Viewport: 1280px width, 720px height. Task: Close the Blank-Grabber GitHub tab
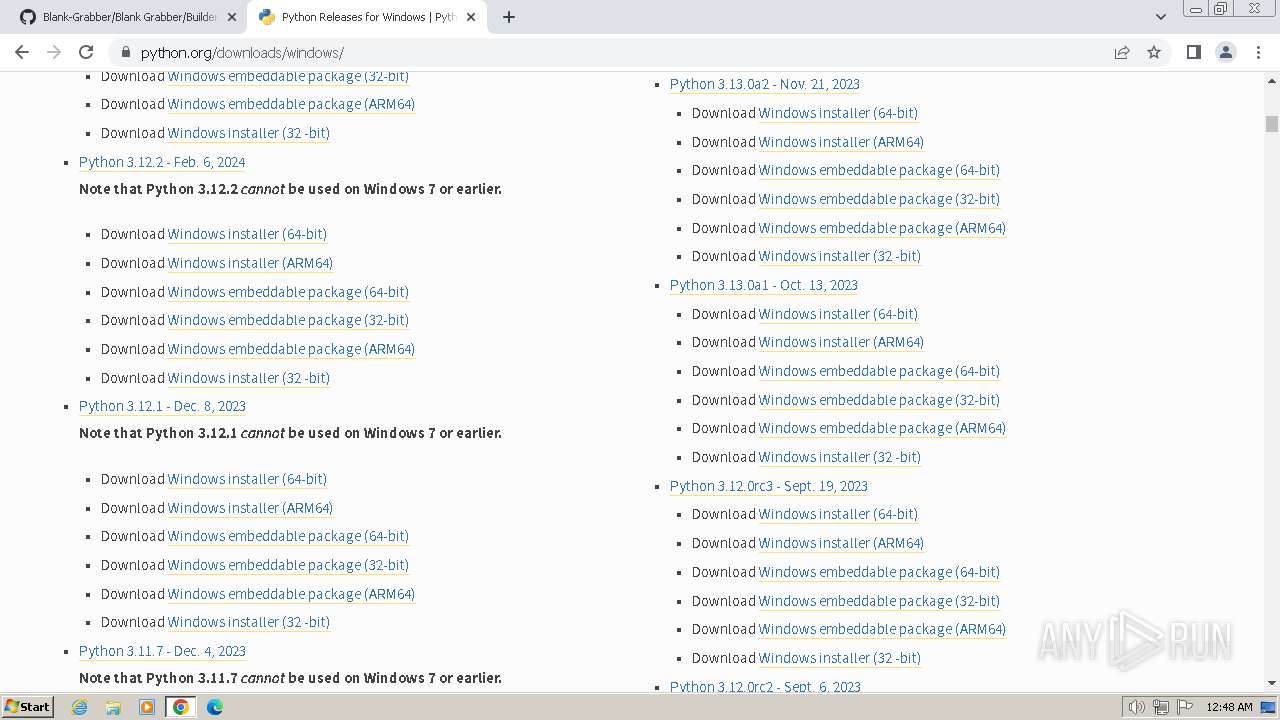[232, 17]
